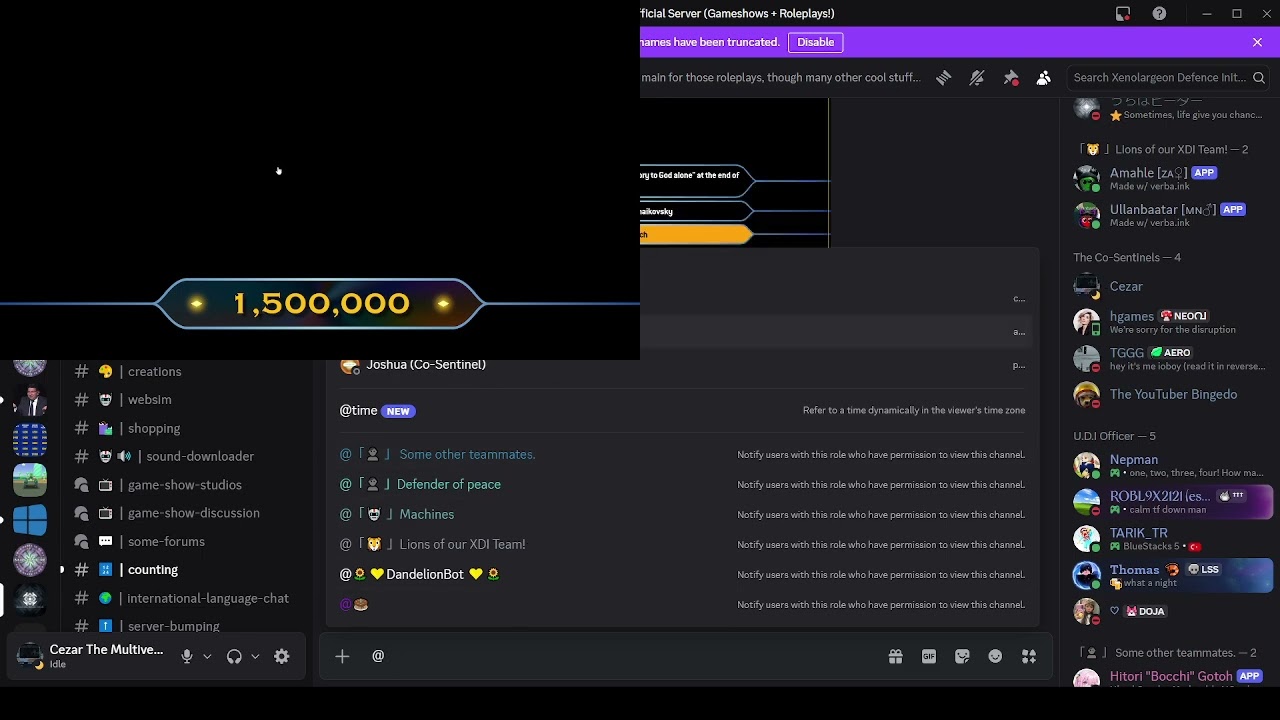Pick the Machines role mention
Image resolution: width=1280 pixels, height=720 pixels.
coord(683,514)
